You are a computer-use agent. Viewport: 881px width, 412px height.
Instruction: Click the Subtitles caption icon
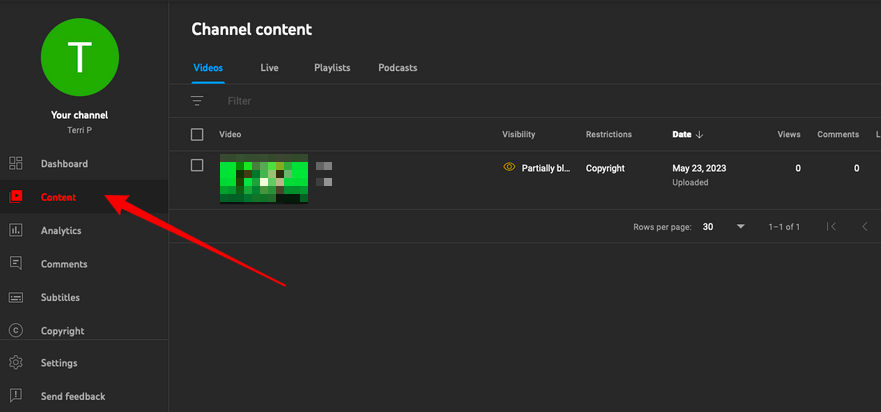pos(16,297)
